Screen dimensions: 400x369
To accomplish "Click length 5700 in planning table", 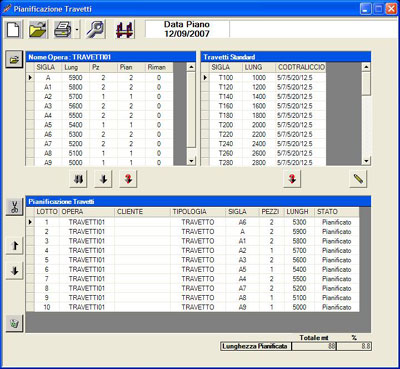I will tap(299, 250).
